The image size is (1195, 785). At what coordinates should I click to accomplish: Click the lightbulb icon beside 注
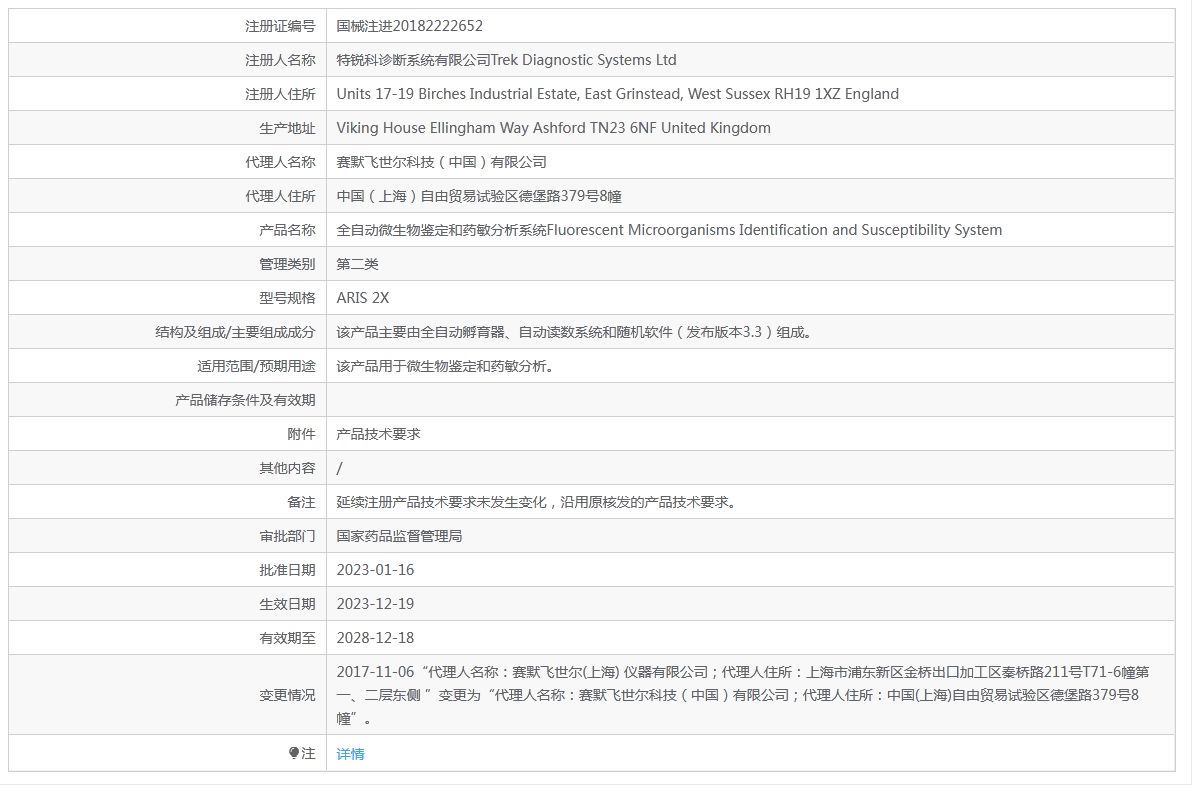point(294,753)
